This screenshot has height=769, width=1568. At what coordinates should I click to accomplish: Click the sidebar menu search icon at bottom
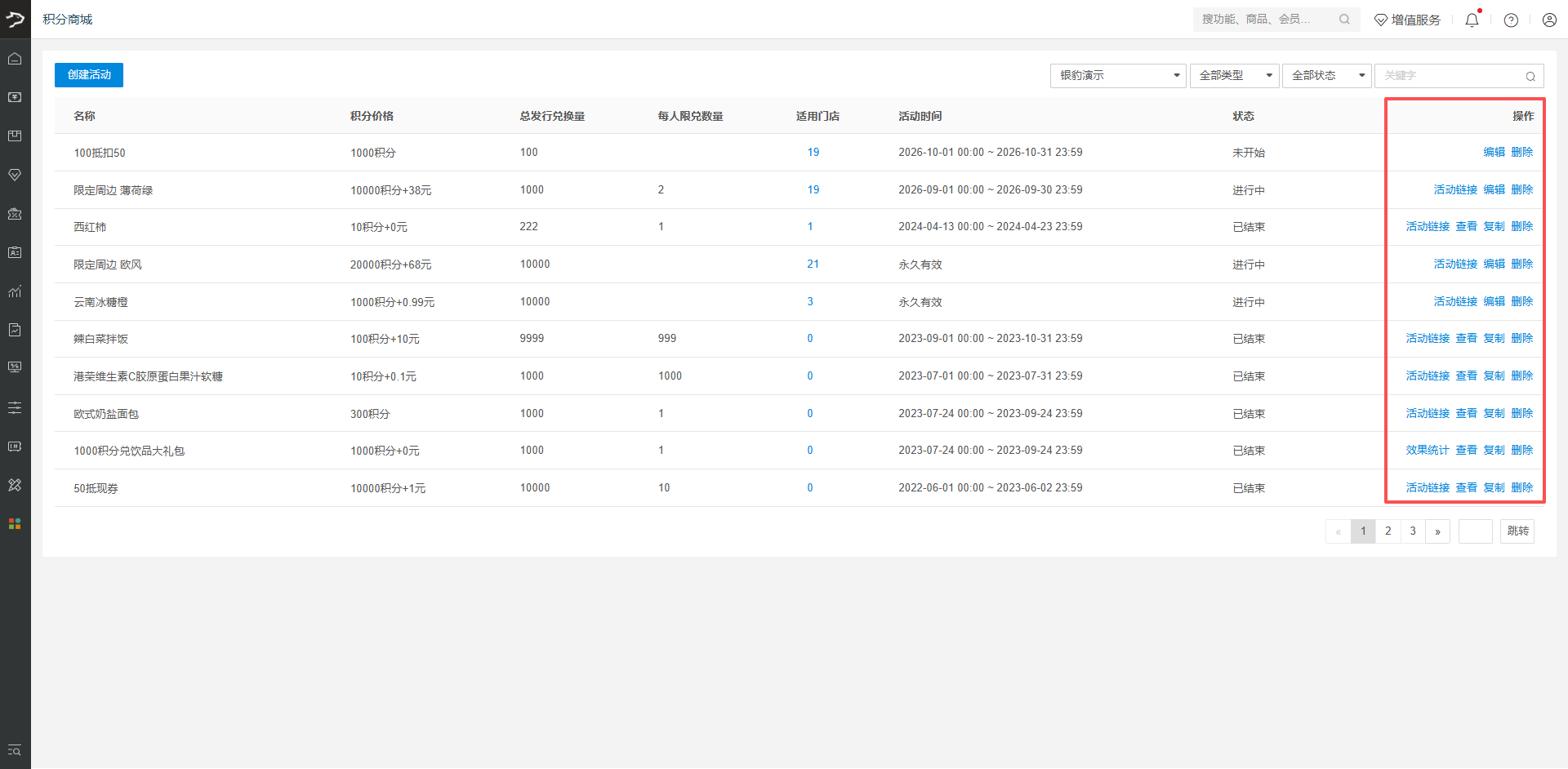point(15,750)
